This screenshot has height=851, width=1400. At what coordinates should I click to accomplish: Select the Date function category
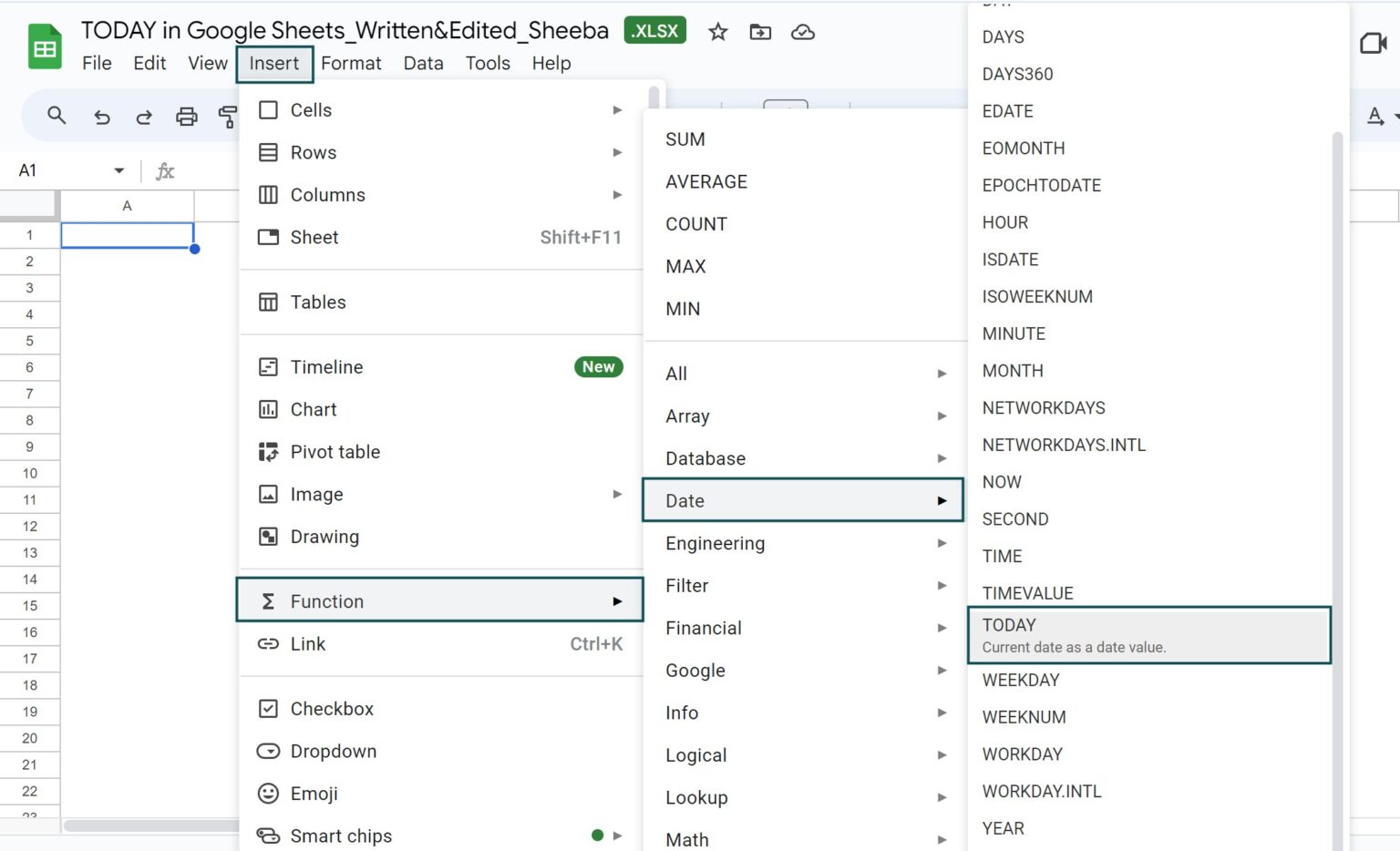pyautogui.click(x=803, y=500)
